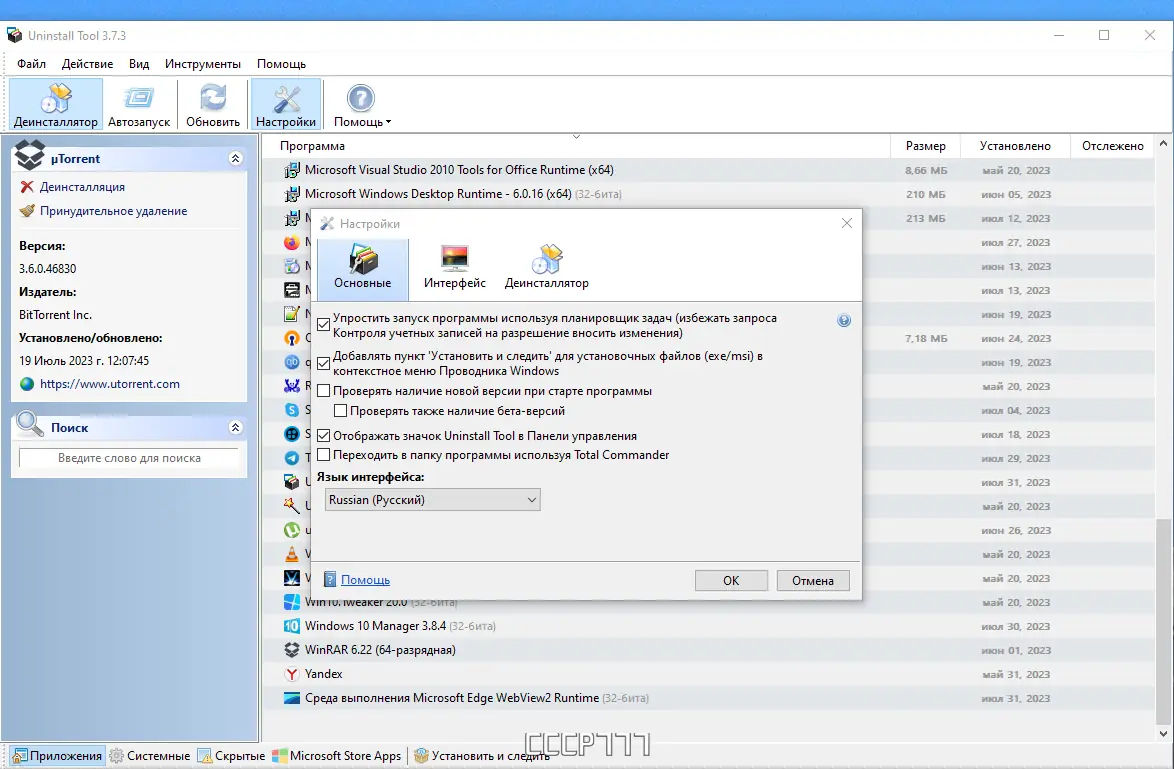Switch to the Системные bottom tab
The width and height of the screenshot is (1174, 769).
click(x=150, y=756)
